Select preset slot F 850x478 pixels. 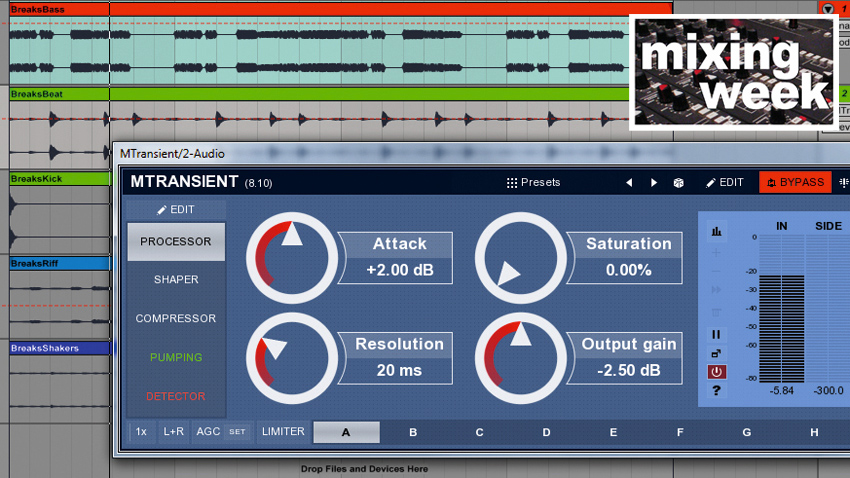680,432
